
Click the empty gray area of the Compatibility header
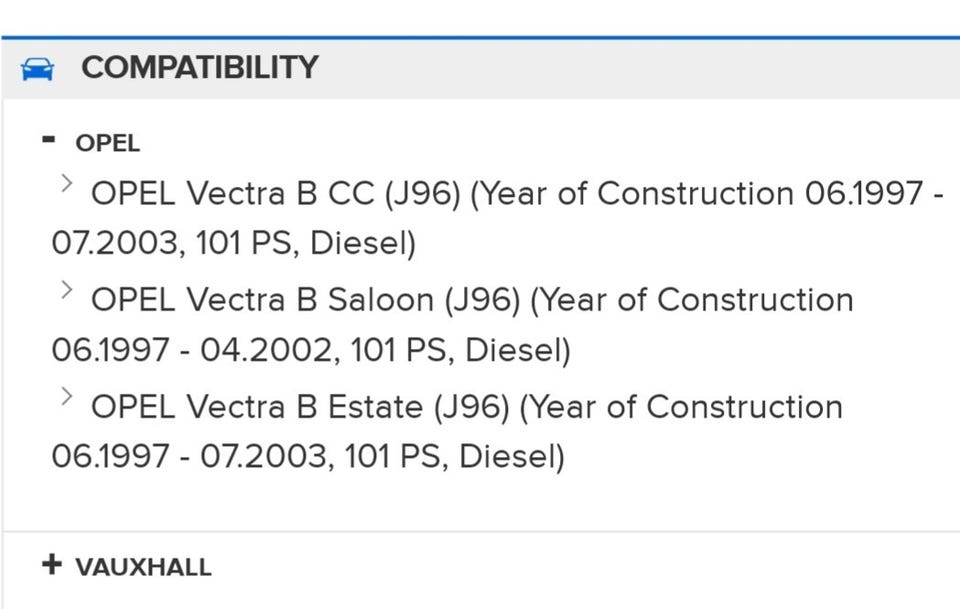coord(640,68)
